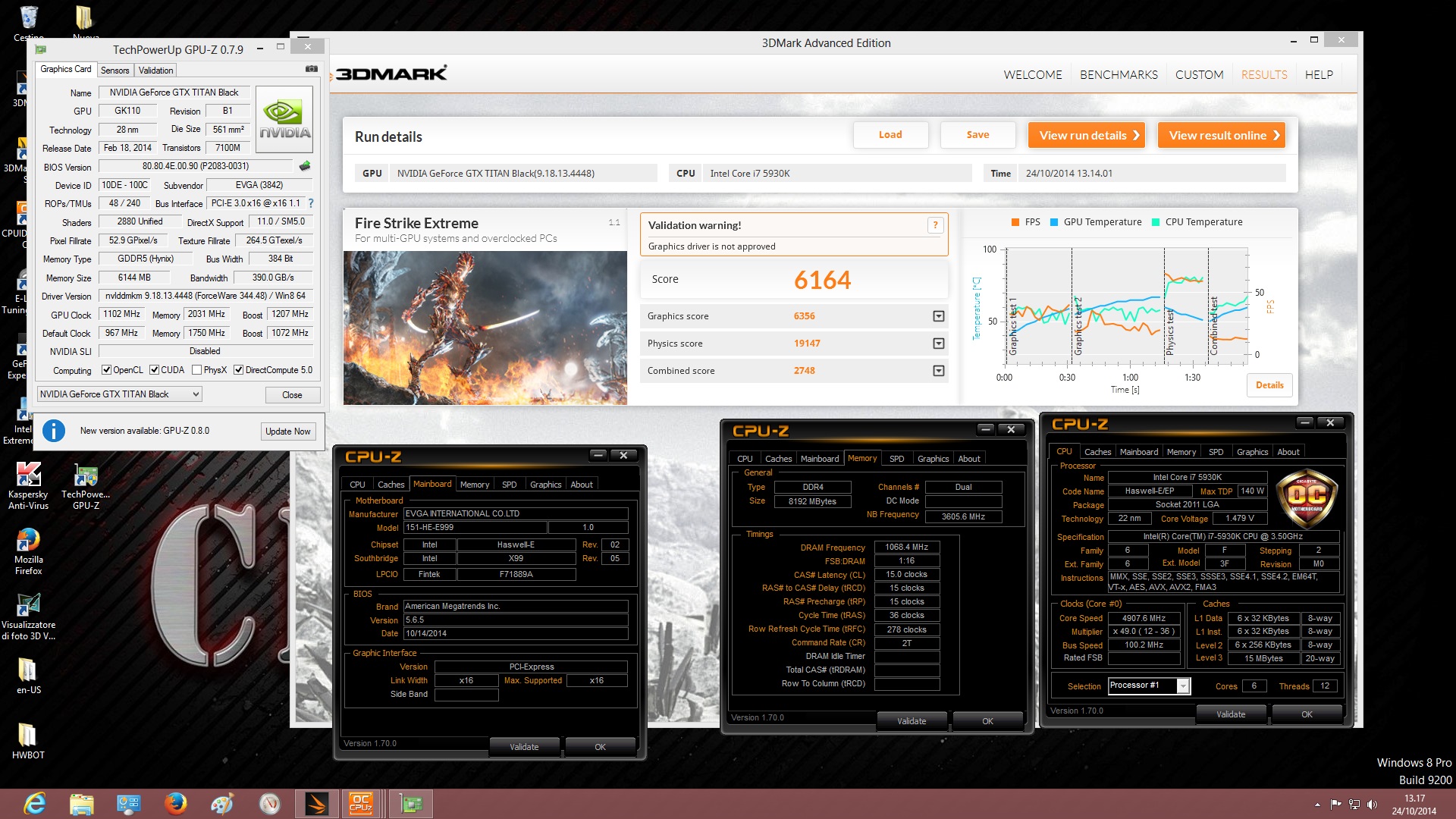Click the GPU-Z screenshot camera icon
Screen dimensions: 1456x819
pyautogui.click(x=311, y=69)
